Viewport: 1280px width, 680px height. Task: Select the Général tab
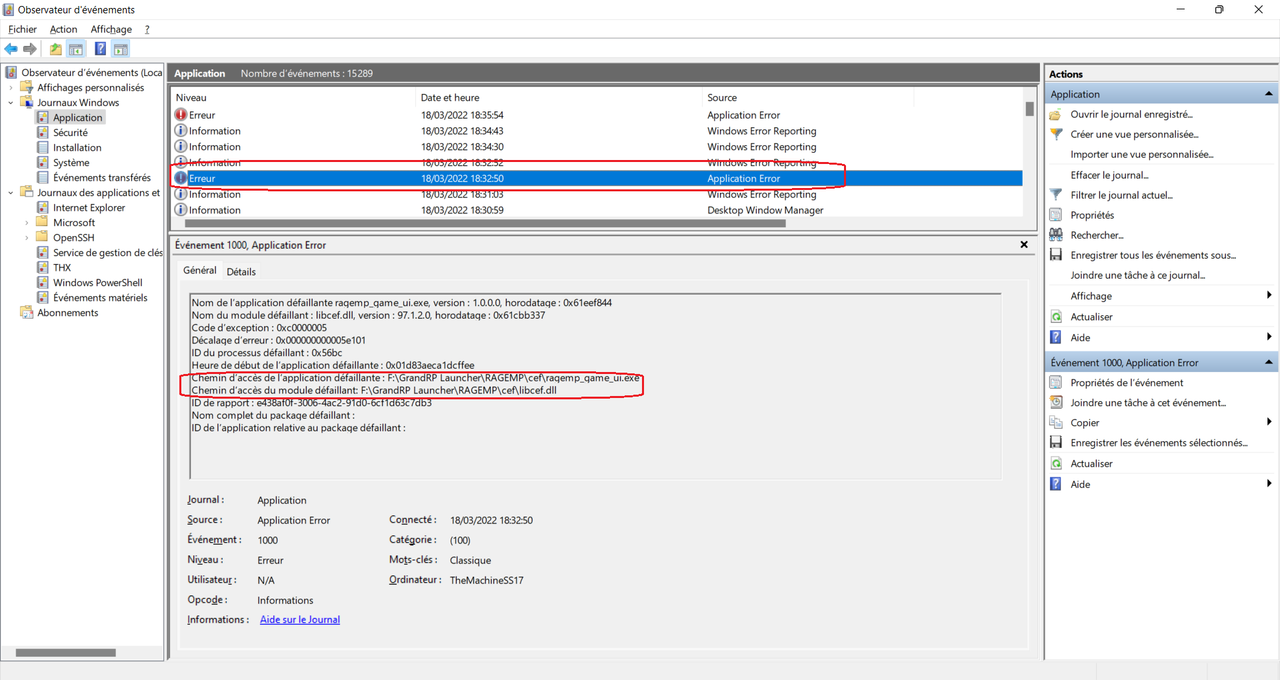(x=200, y=270)
